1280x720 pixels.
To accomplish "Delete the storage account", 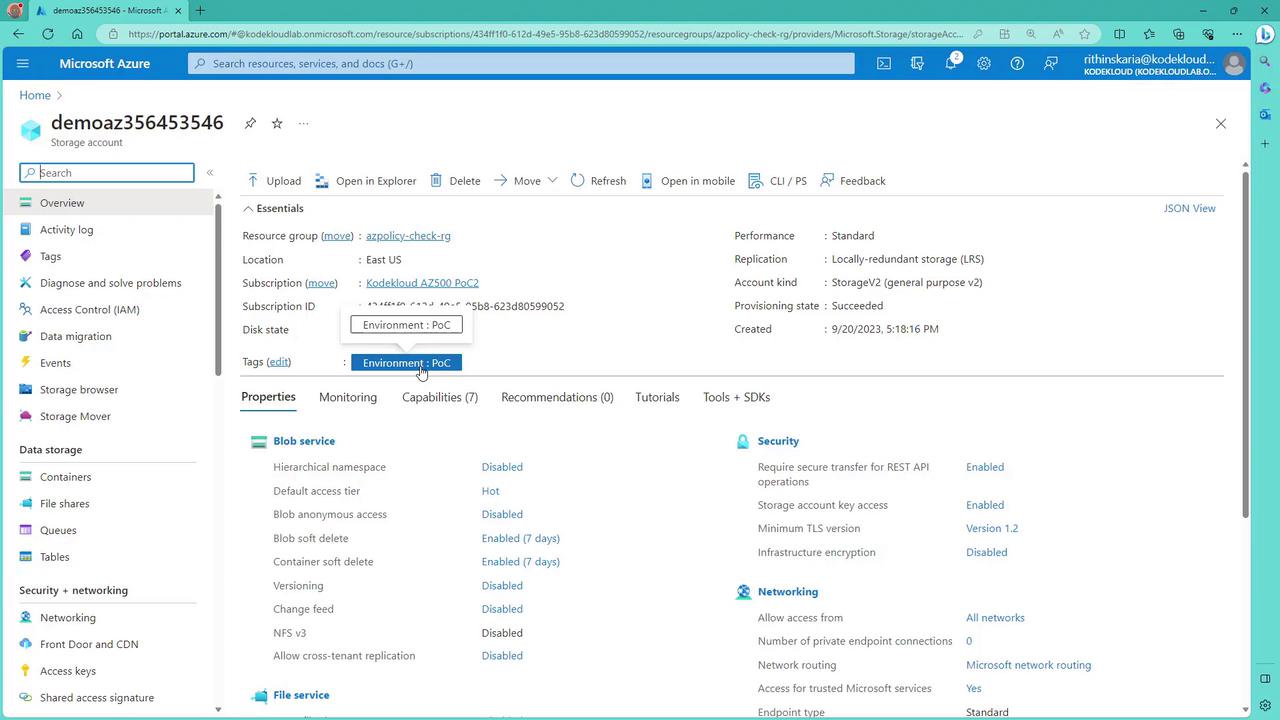I will [455, 181].
